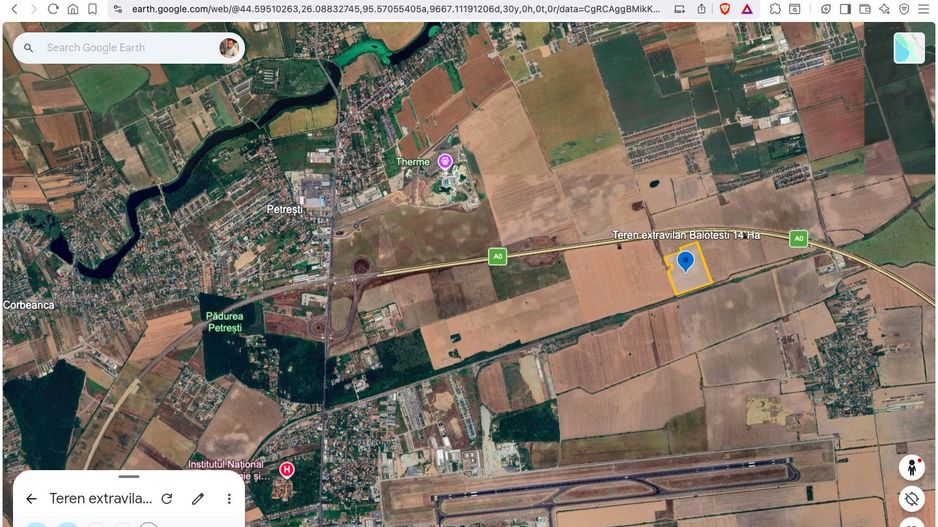The width and height of the screenshot is (938, 527).
Task: Reload the Google Earth page
Action: tap(53, 9)
